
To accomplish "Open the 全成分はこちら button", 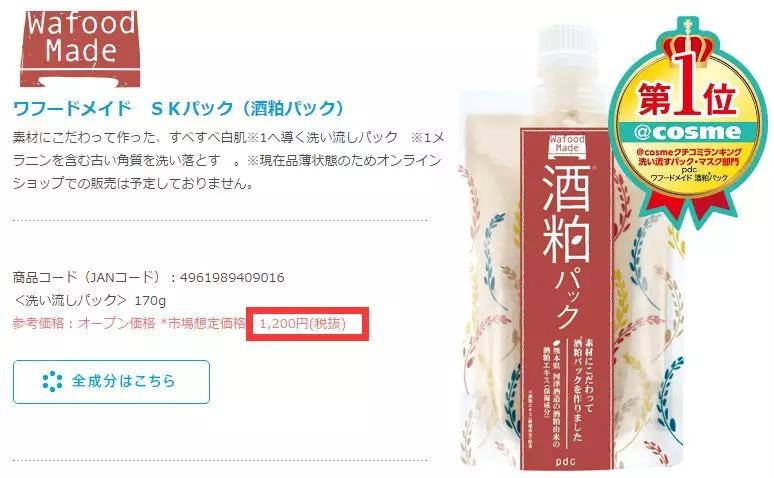I will click(x=112, y=382).
